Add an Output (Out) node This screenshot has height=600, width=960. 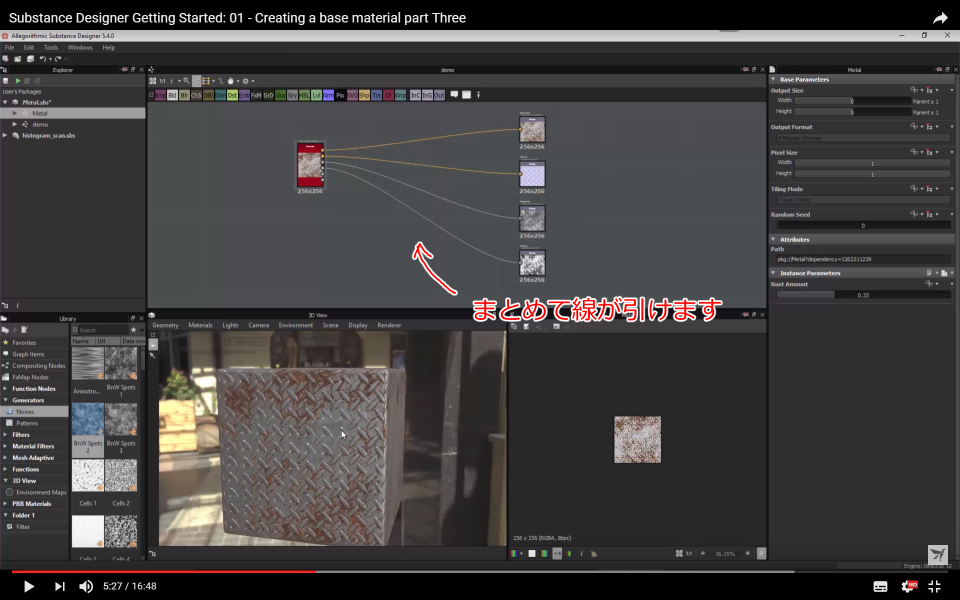[439, 95]
